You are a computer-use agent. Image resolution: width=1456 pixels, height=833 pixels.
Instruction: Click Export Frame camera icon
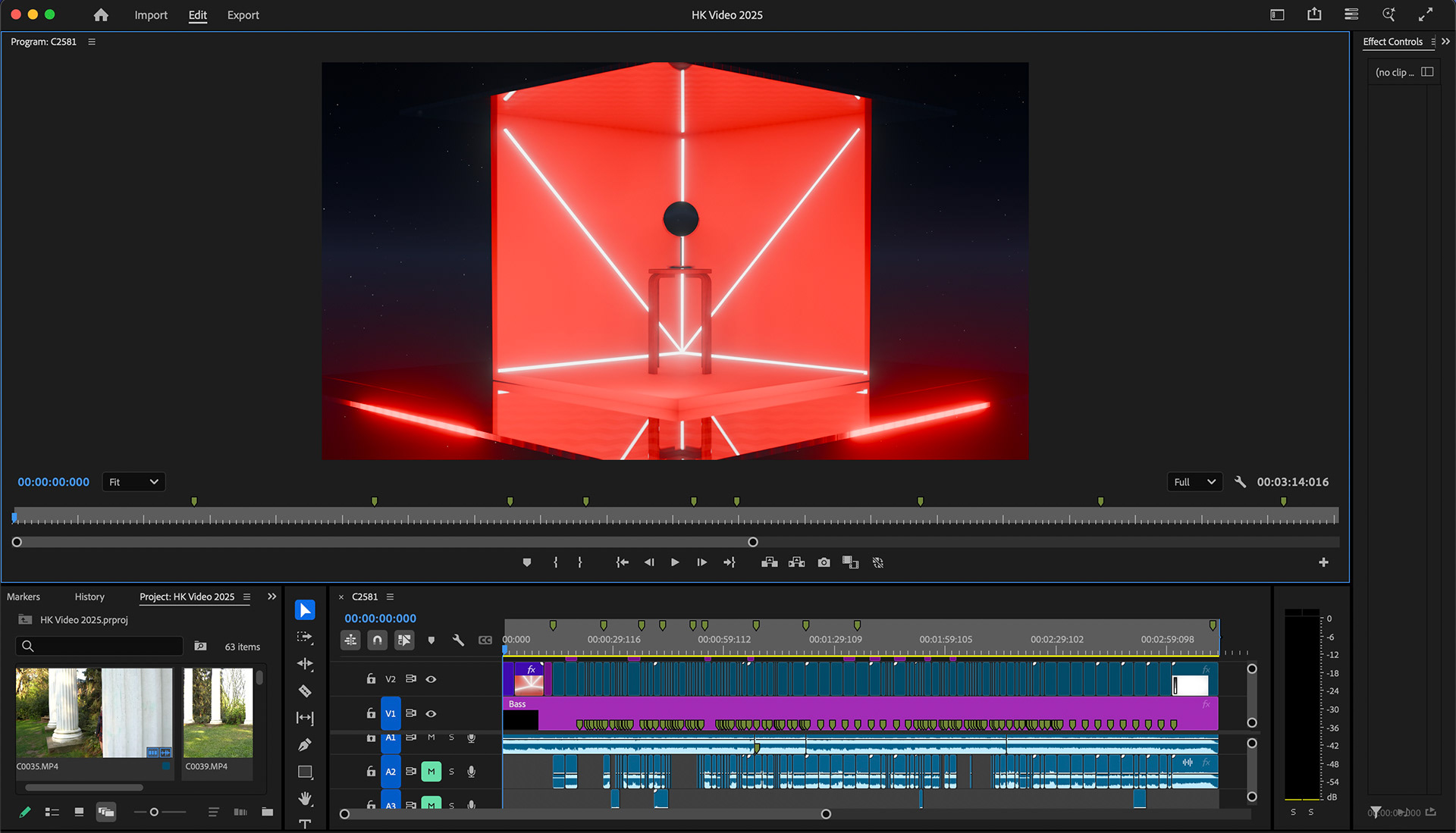(x=824, y=562)
